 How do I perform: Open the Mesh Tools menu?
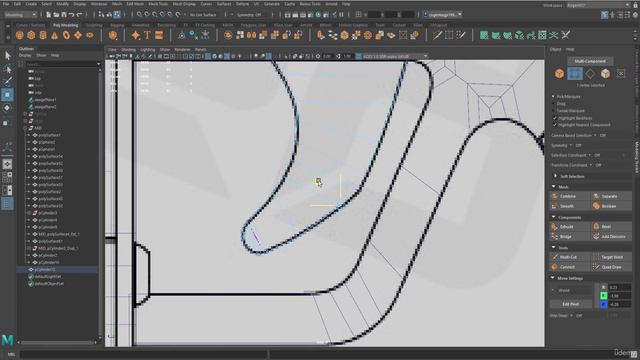click(158, 4)
